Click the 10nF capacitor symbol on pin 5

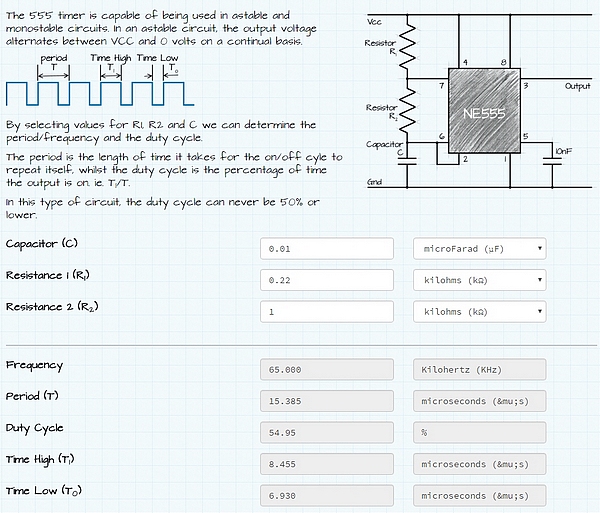point(552,161)
